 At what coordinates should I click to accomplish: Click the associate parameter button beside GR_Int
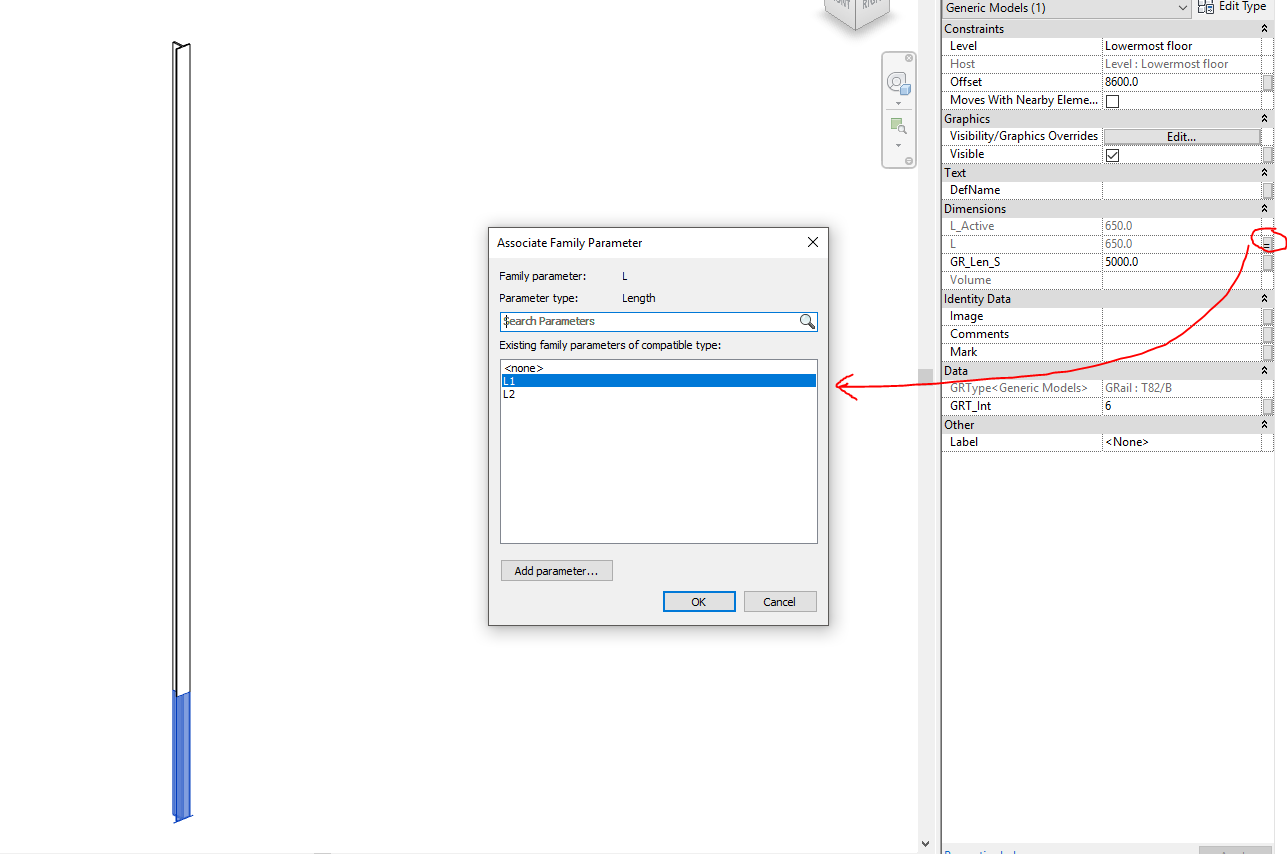click(x=1269, y=406)
